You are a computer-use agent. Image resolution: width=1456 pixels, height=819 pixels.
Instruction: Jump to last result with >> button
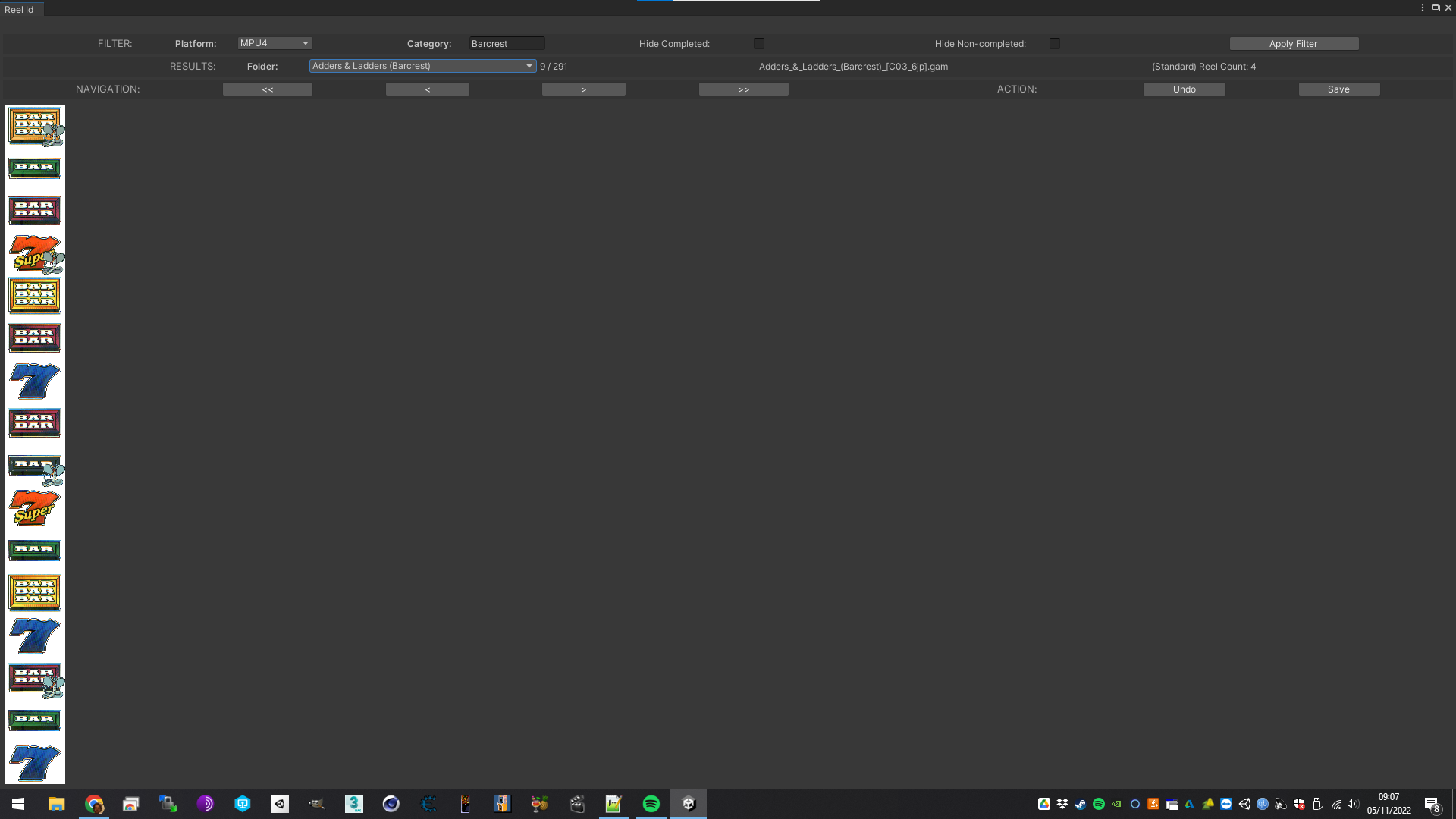tap(743, 89)
